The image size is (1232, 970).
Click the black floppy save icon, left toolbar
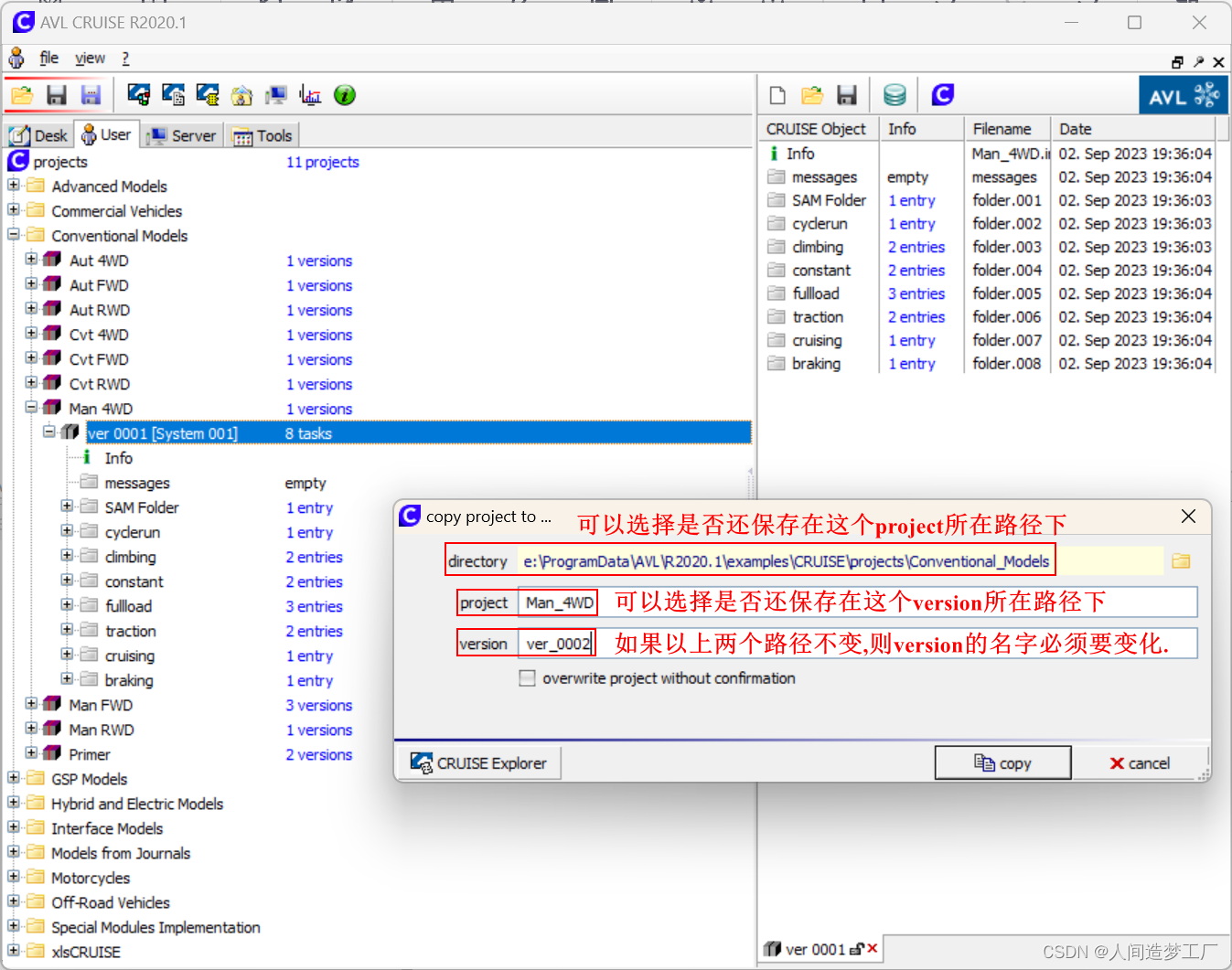(x=57, y=95)
